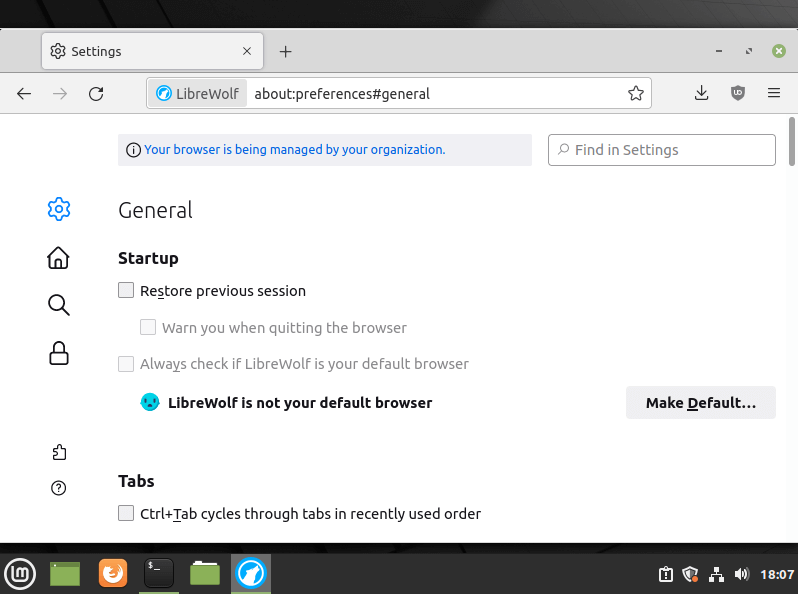The width and height of the screenshot is (798, 594).
Task: Open the Downloads panel
Action: tap(701, 93)
